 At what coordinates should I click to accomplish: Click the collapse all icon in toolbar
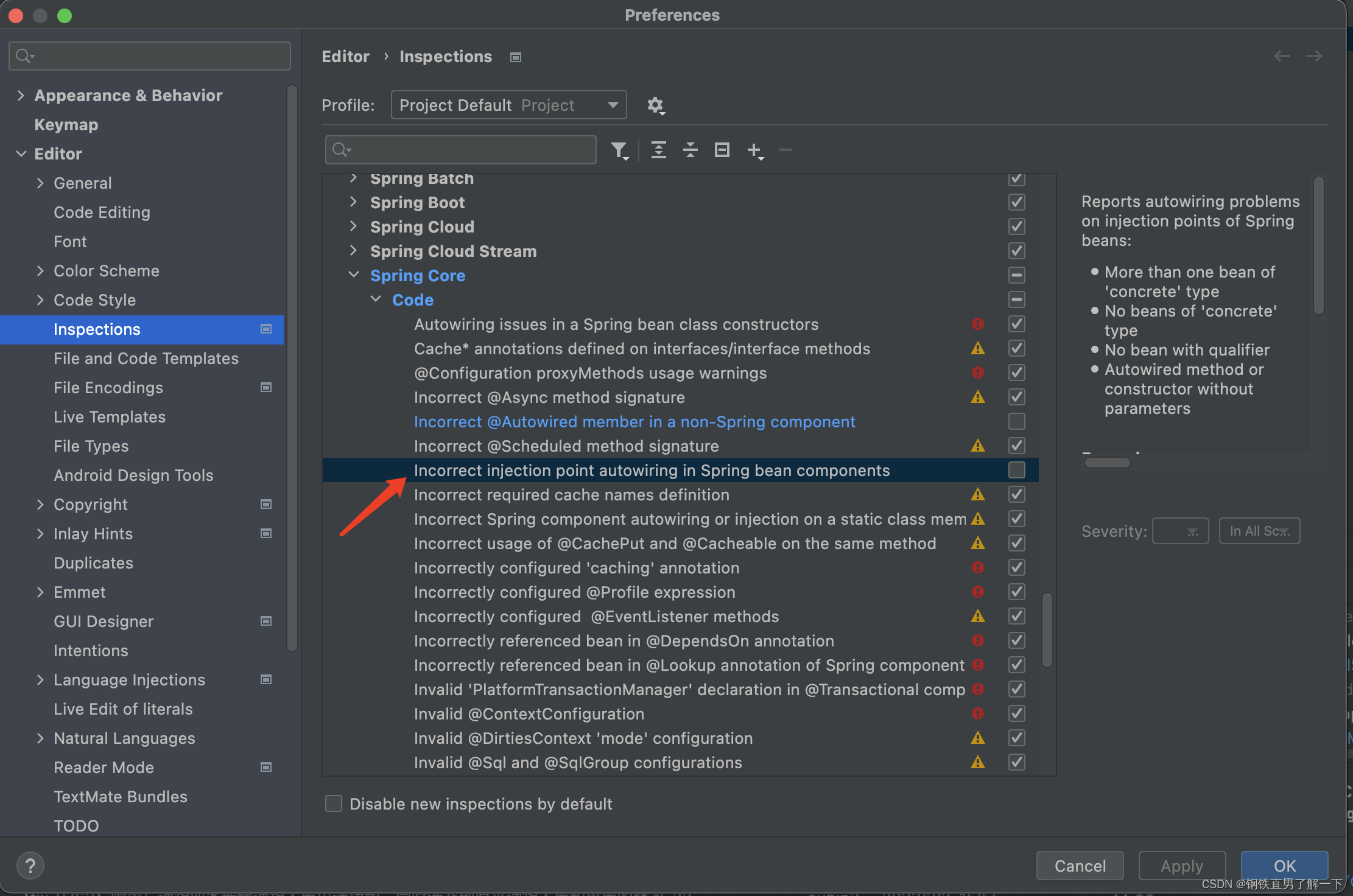(692, 150)
